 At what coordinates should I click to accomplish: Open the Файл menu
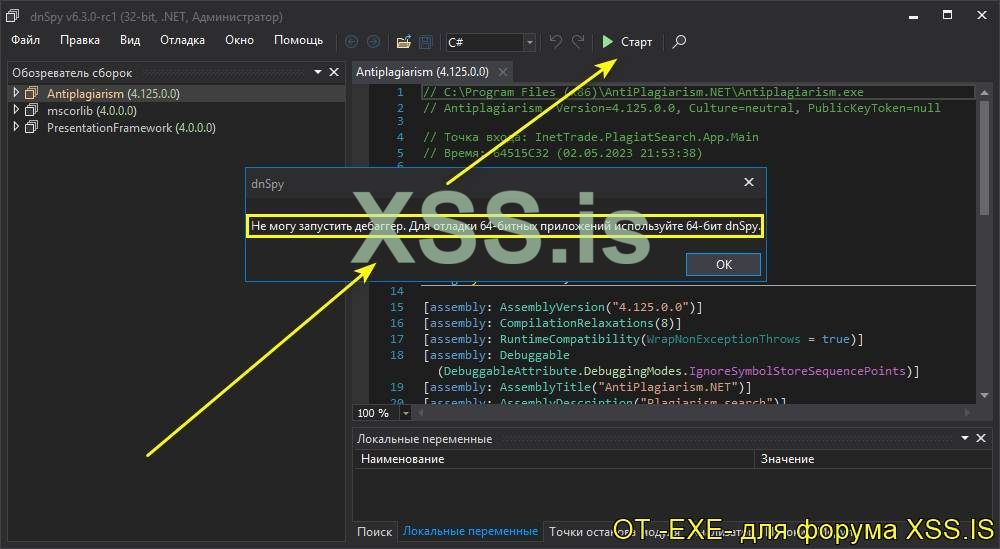pos(26,40)
